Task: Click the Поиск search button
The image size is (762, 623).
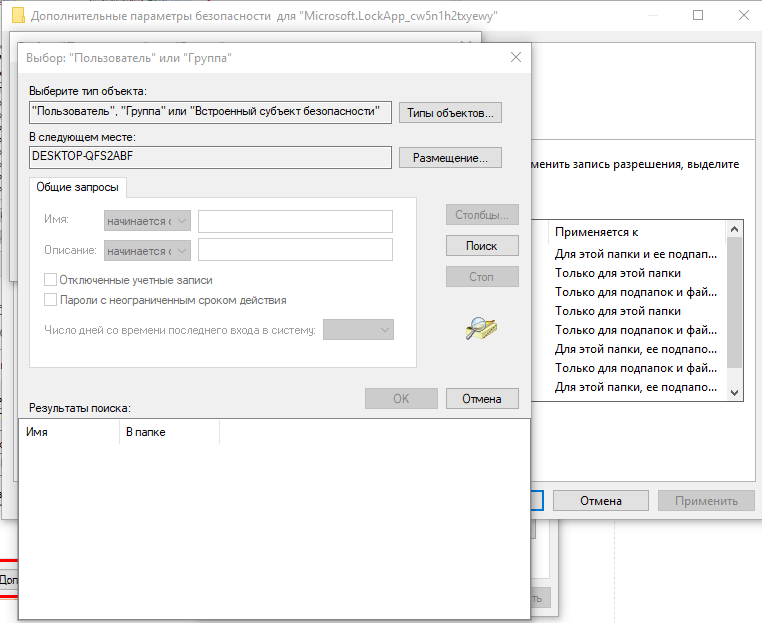Action: pyautogui.click(x=482, y=246)
